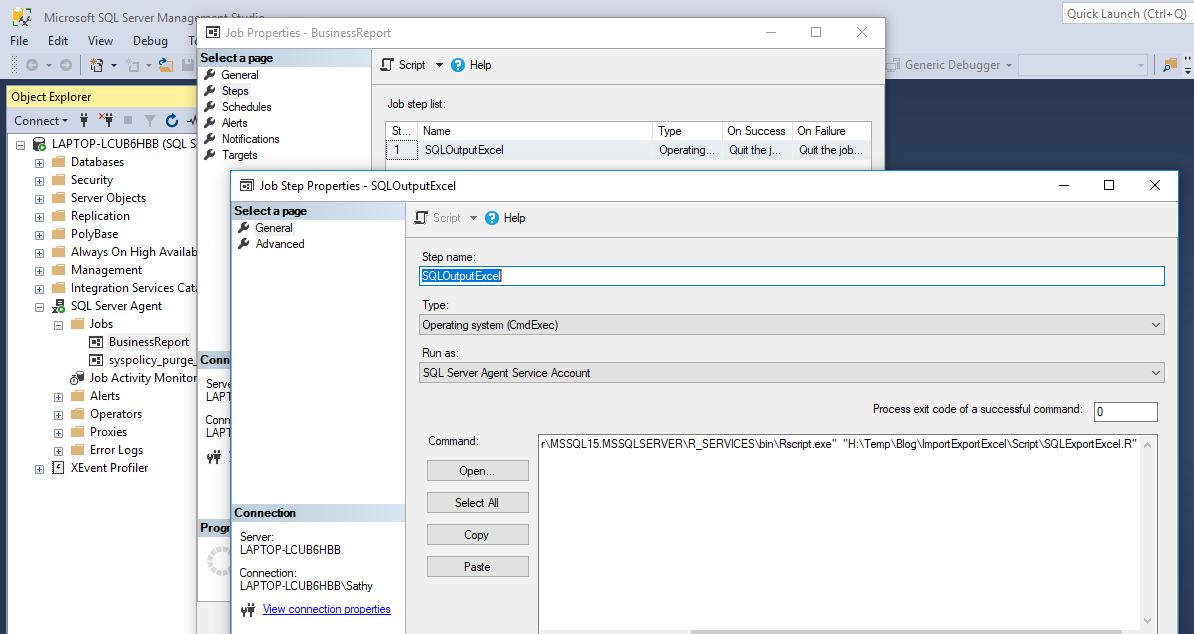The width and height of the screenshot is (1194, 634).
Task: Click the Help button in Job Step Properties
Action: click(506, 218)
